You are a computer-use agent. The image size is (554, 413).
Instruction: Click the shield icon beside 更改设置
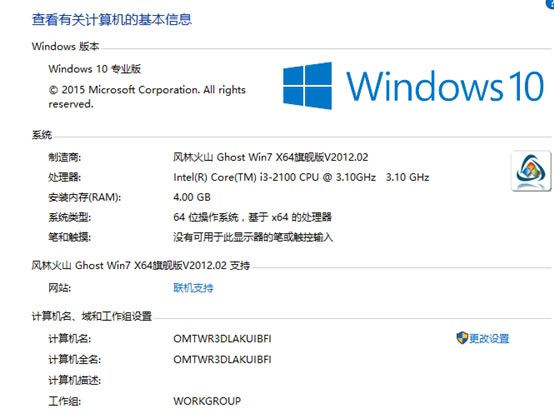pyautogui.click(x=462, y=338)
